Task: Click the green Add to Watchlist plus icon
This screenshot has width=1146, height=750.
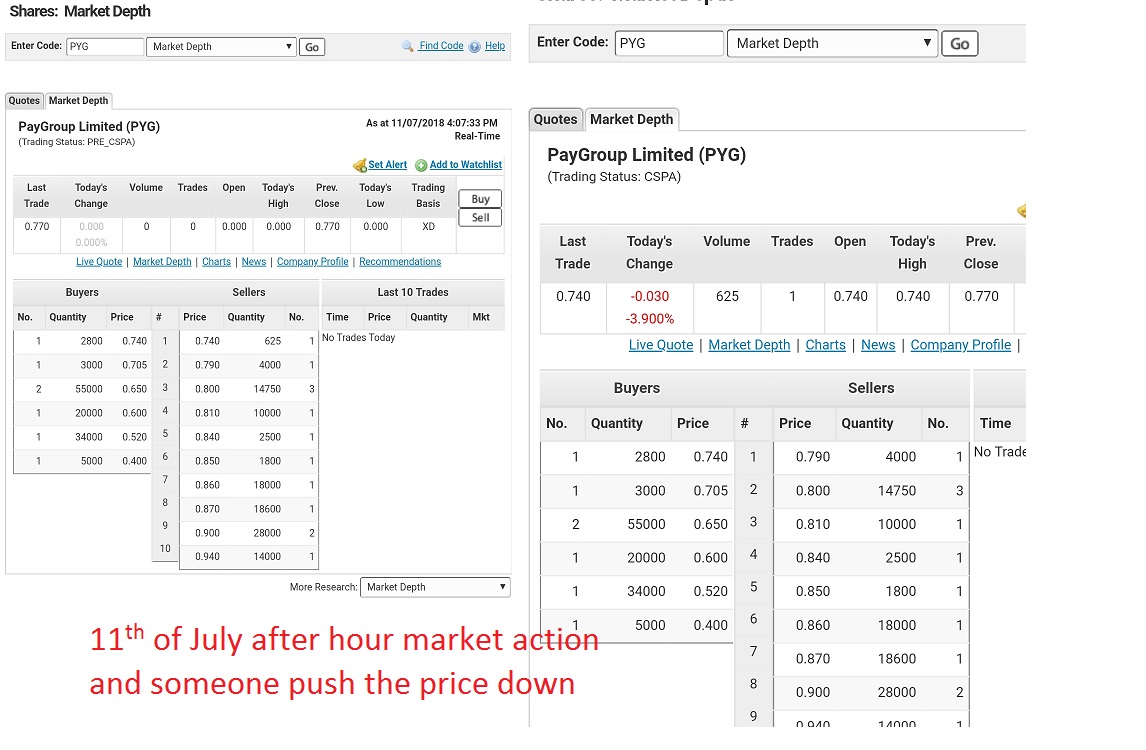Action: tap(421, 165)
